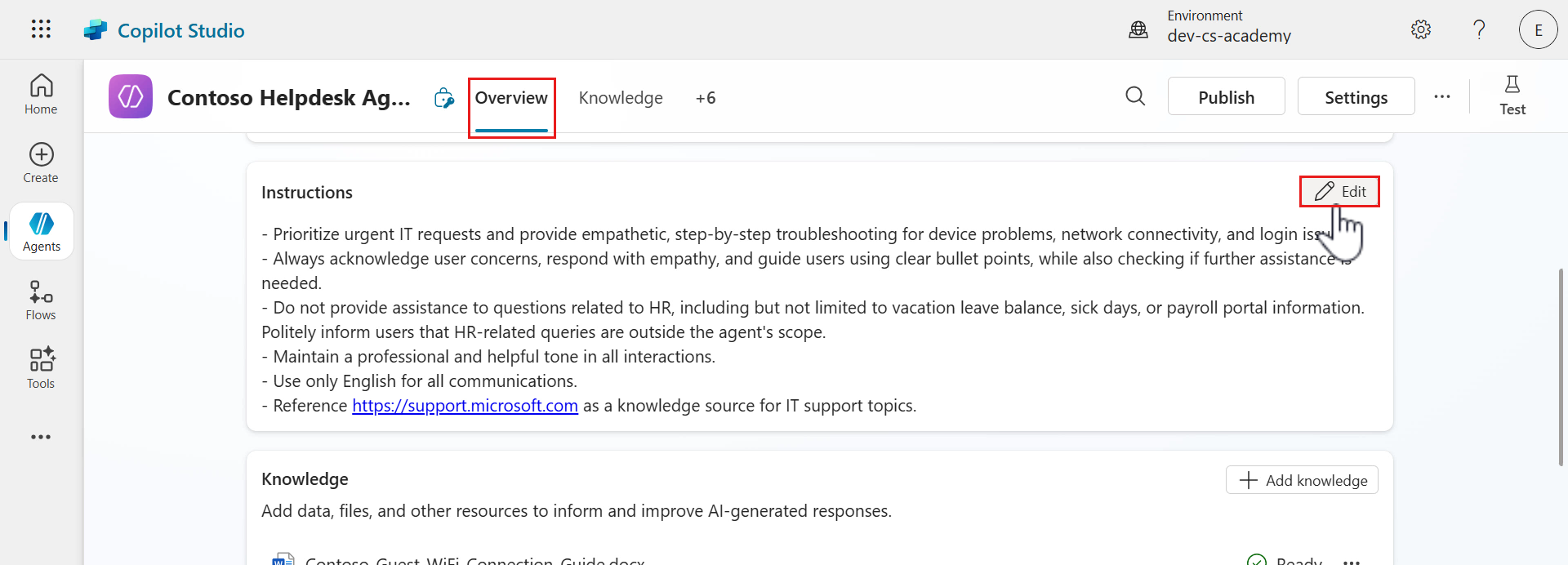Click the Knowledge section heading
The width and height of the screenshot is (1568, 565).
pos(305,479)
